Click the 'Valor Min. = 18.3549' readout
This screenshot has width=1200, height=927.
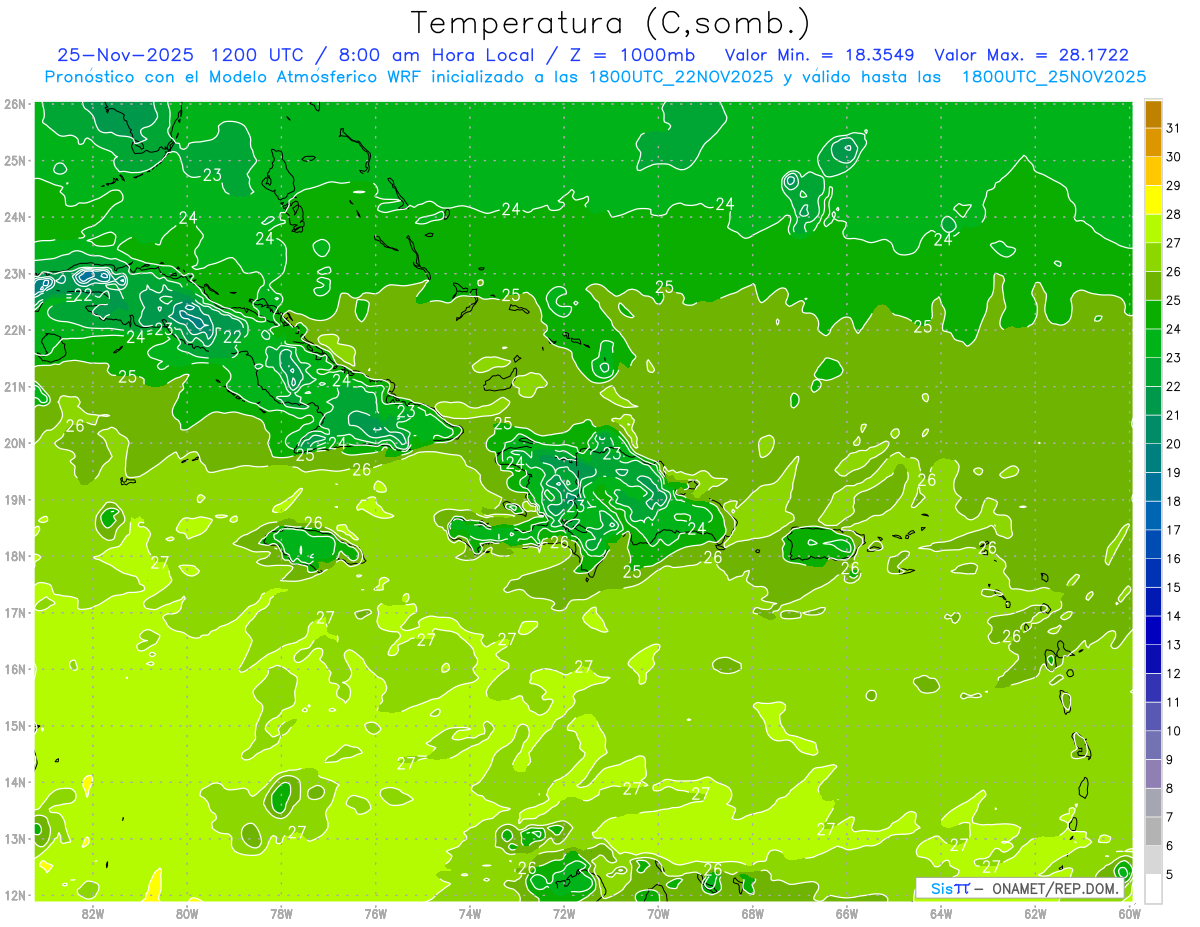click(x=820, y=55)
